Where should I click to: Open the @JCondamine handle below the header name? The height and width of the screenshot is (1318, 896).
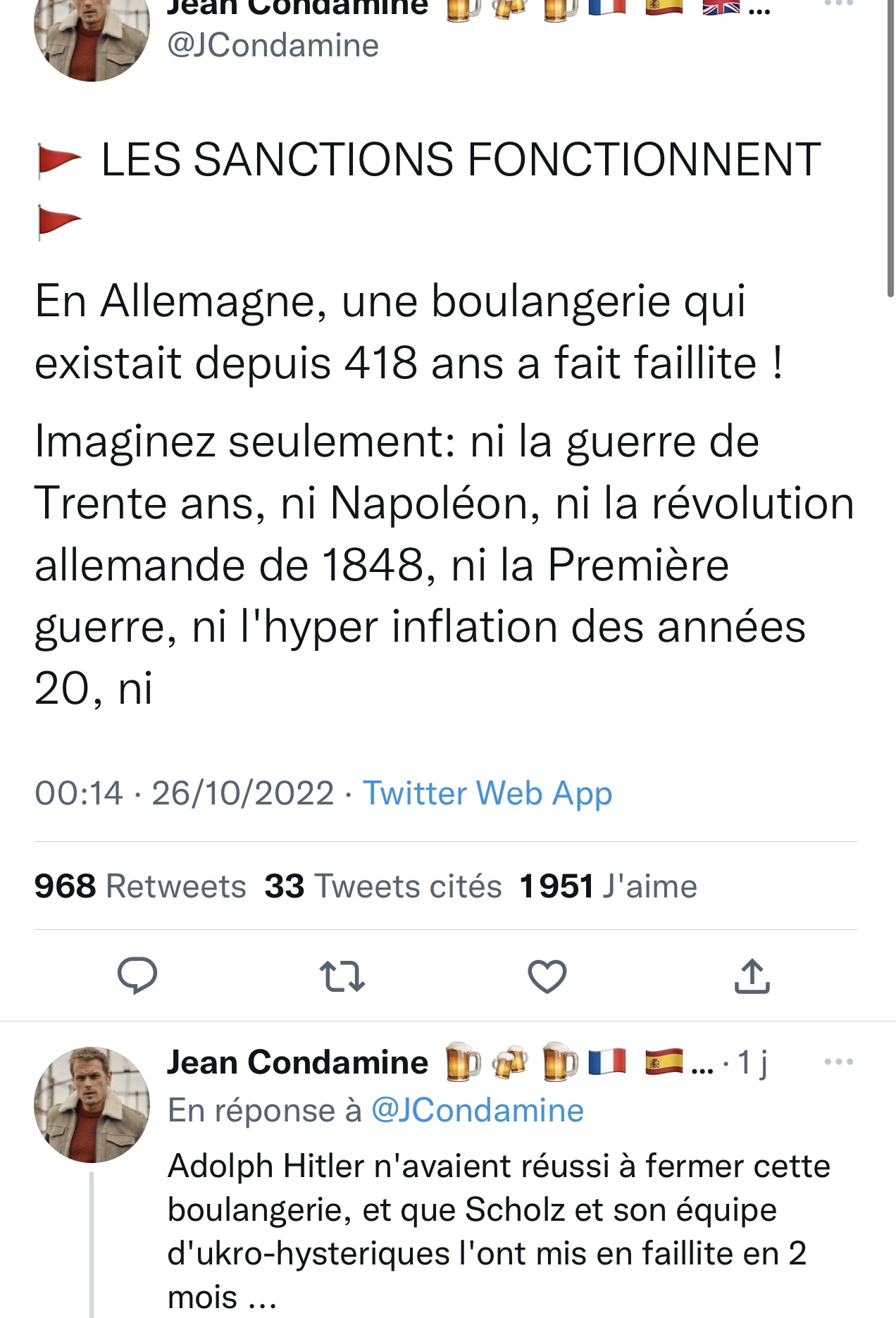pos(273,46)
